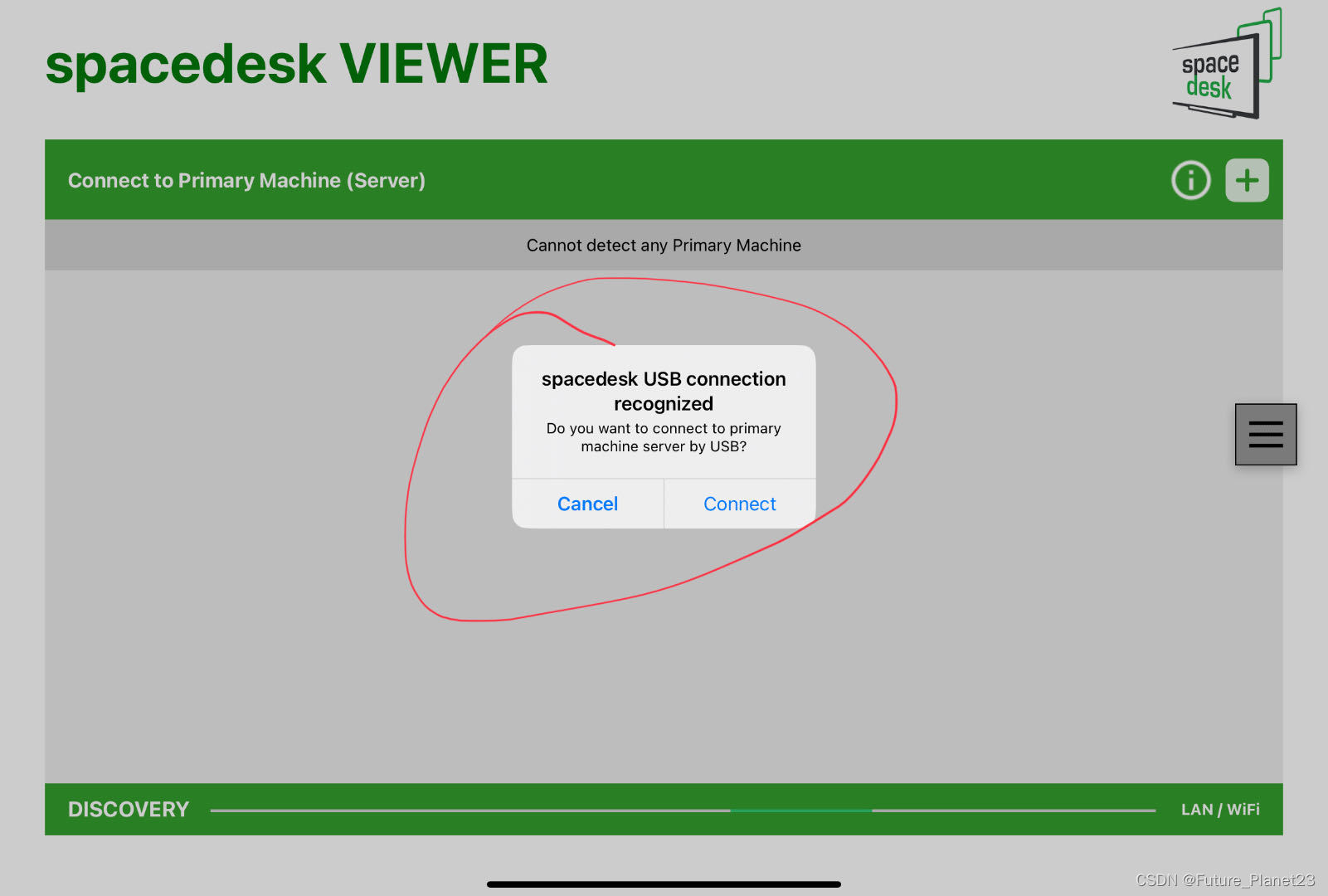1328x896 pixels.
Task: Click the dialog question about USB server
Action: [x=664, y=437]
